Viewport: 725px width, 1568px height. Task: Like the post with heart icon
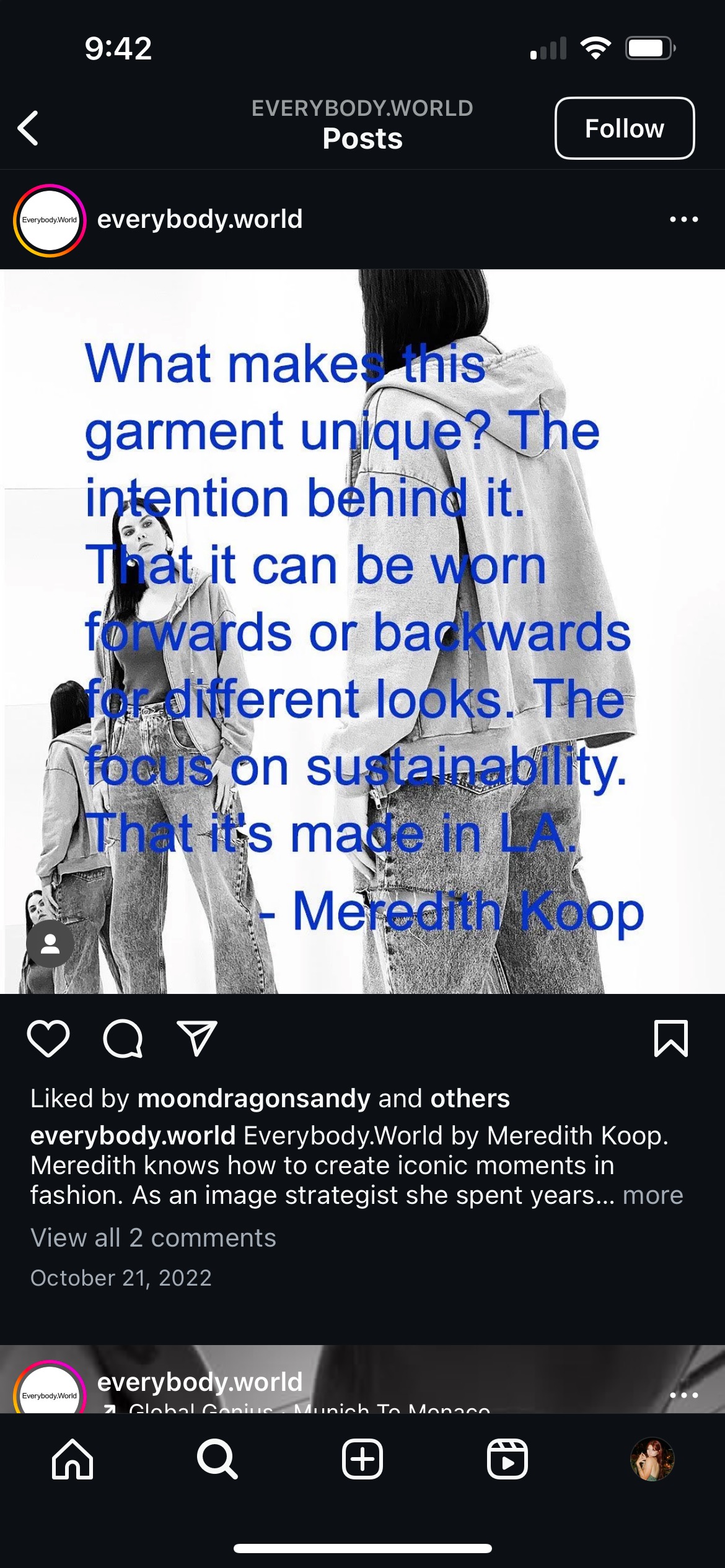pyautogui.click(x=48, y=1039)
